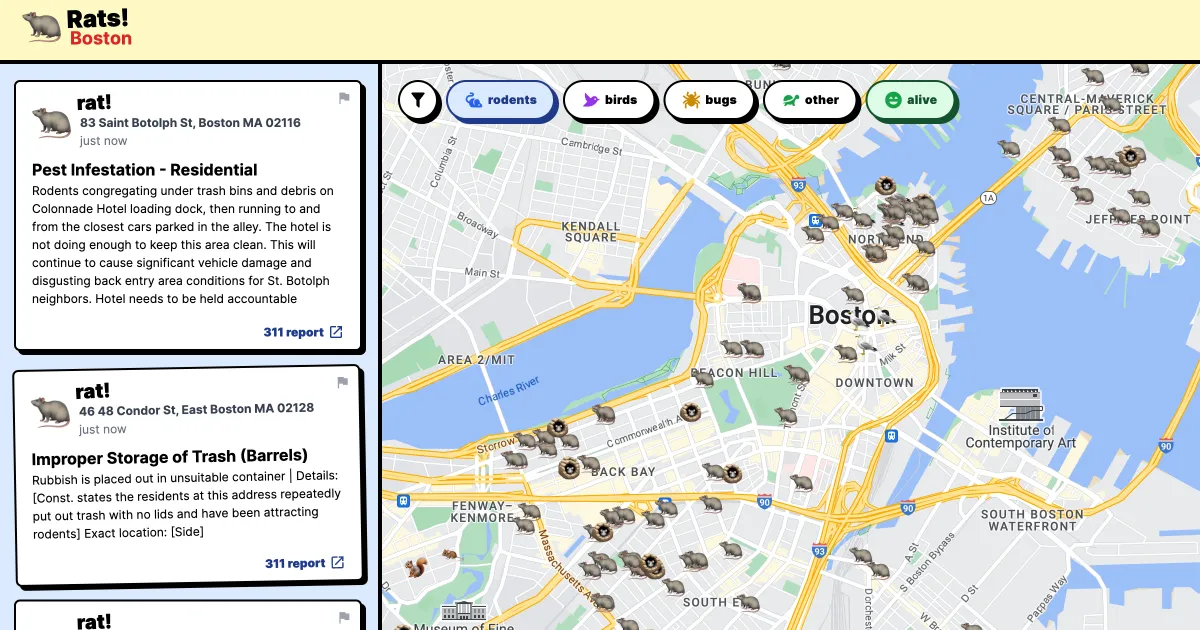Click the rat image on the Condor St card
Screen dimensions: 1200x630
coord(51,411)
